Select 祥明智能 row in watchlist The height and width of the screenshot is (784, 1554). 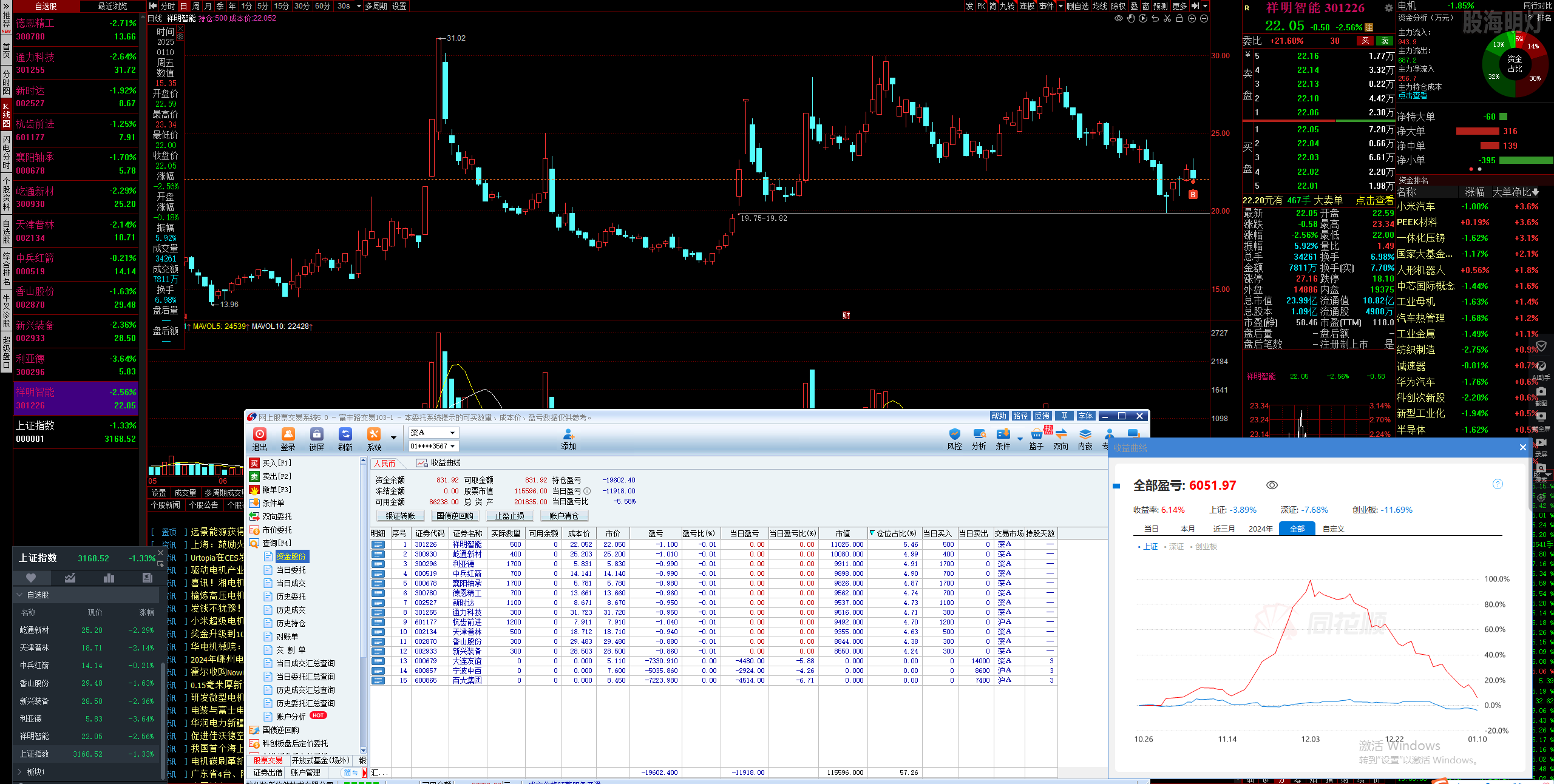tap(76, 399)
